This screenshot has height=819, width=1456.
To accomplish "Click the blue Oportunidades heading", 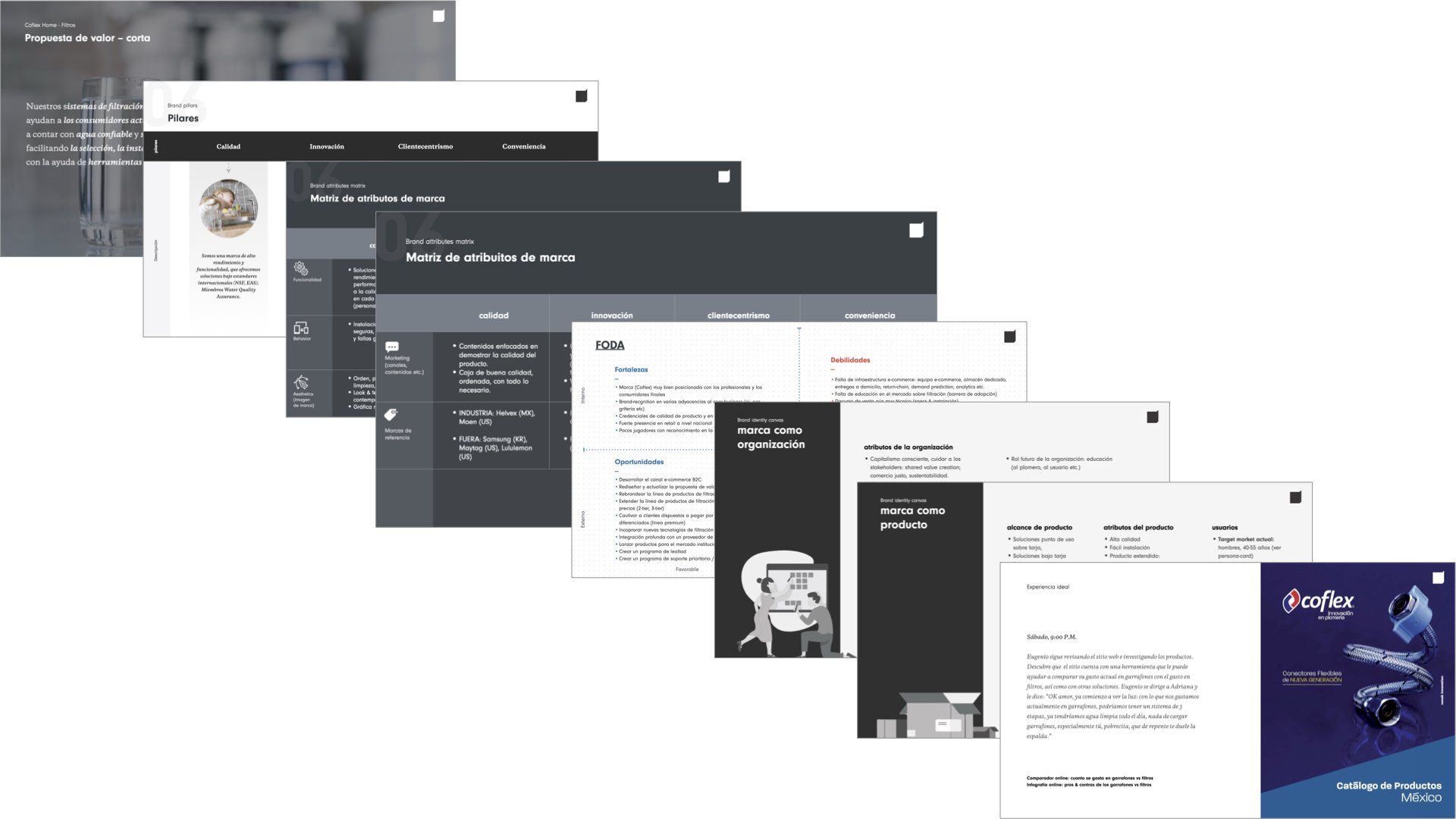I will [639, 462].
